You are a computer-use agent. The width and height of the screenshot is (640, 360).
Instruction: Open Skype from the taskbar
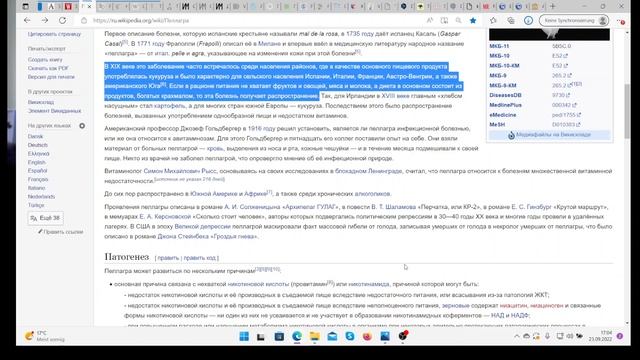(350, 336)
